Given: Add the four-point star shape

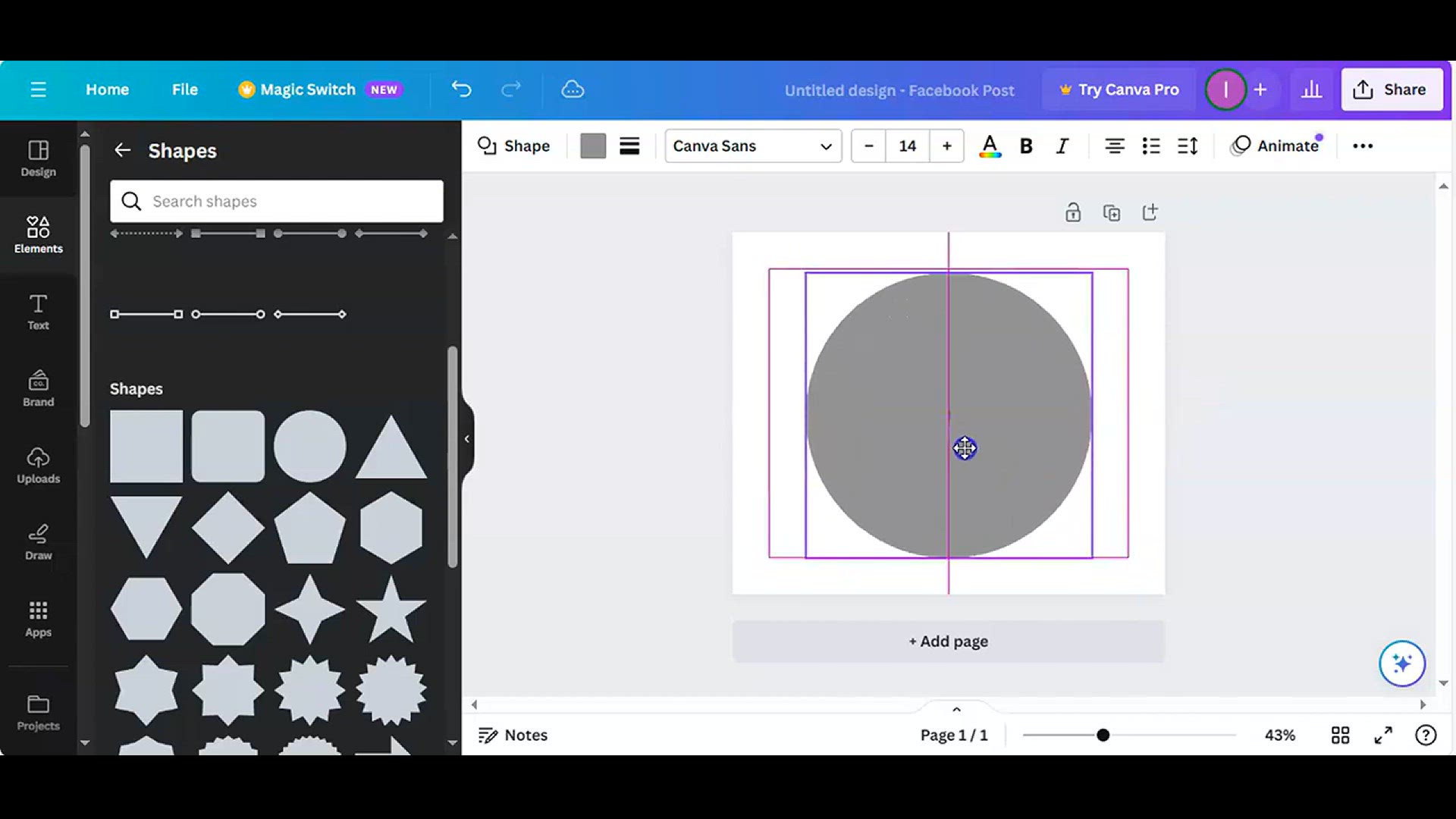Looking at the screenshot, I should pyautogui.click(x=309, y=610).
